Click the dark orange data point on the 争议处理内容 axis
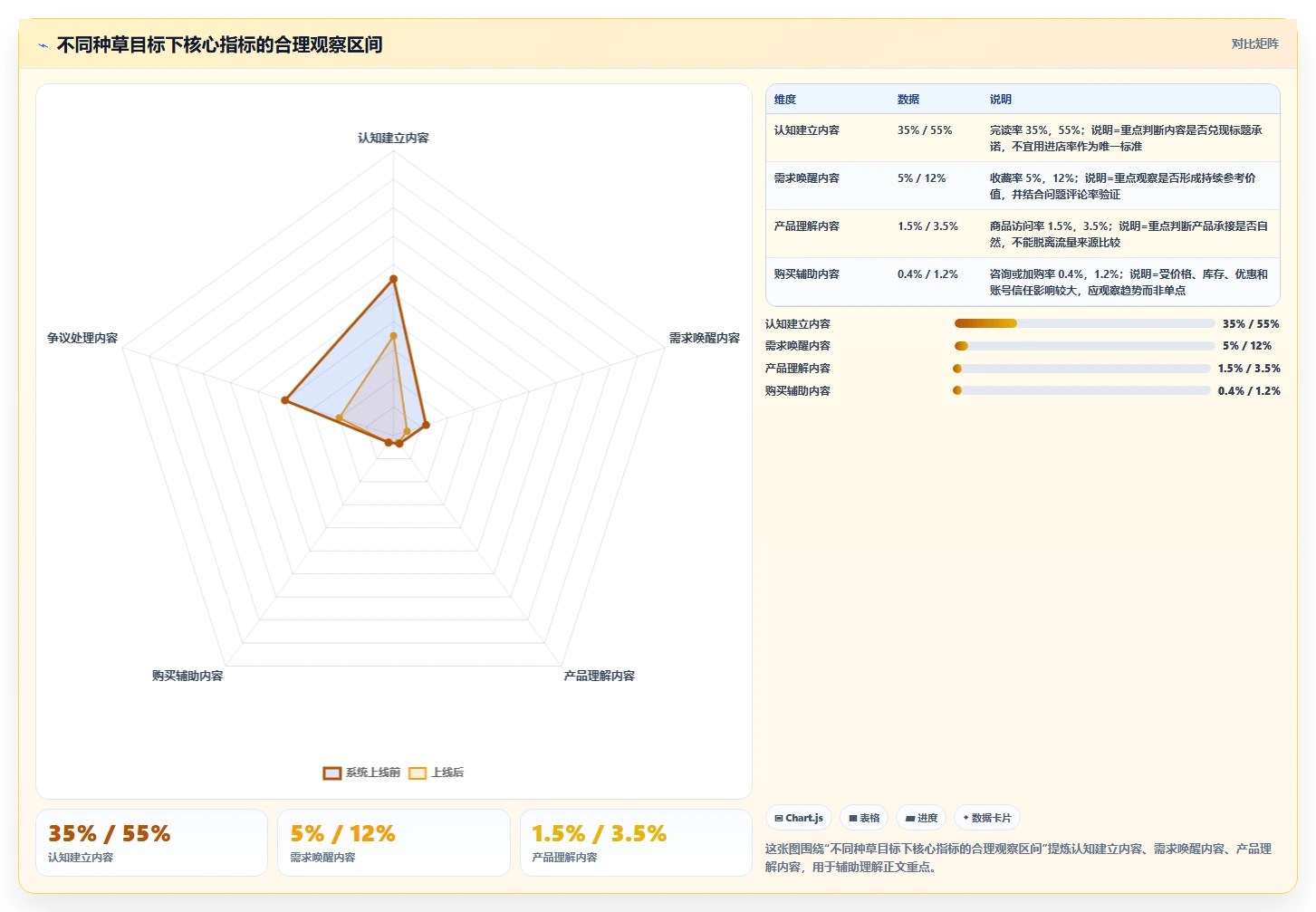 (x=284, y=400)
